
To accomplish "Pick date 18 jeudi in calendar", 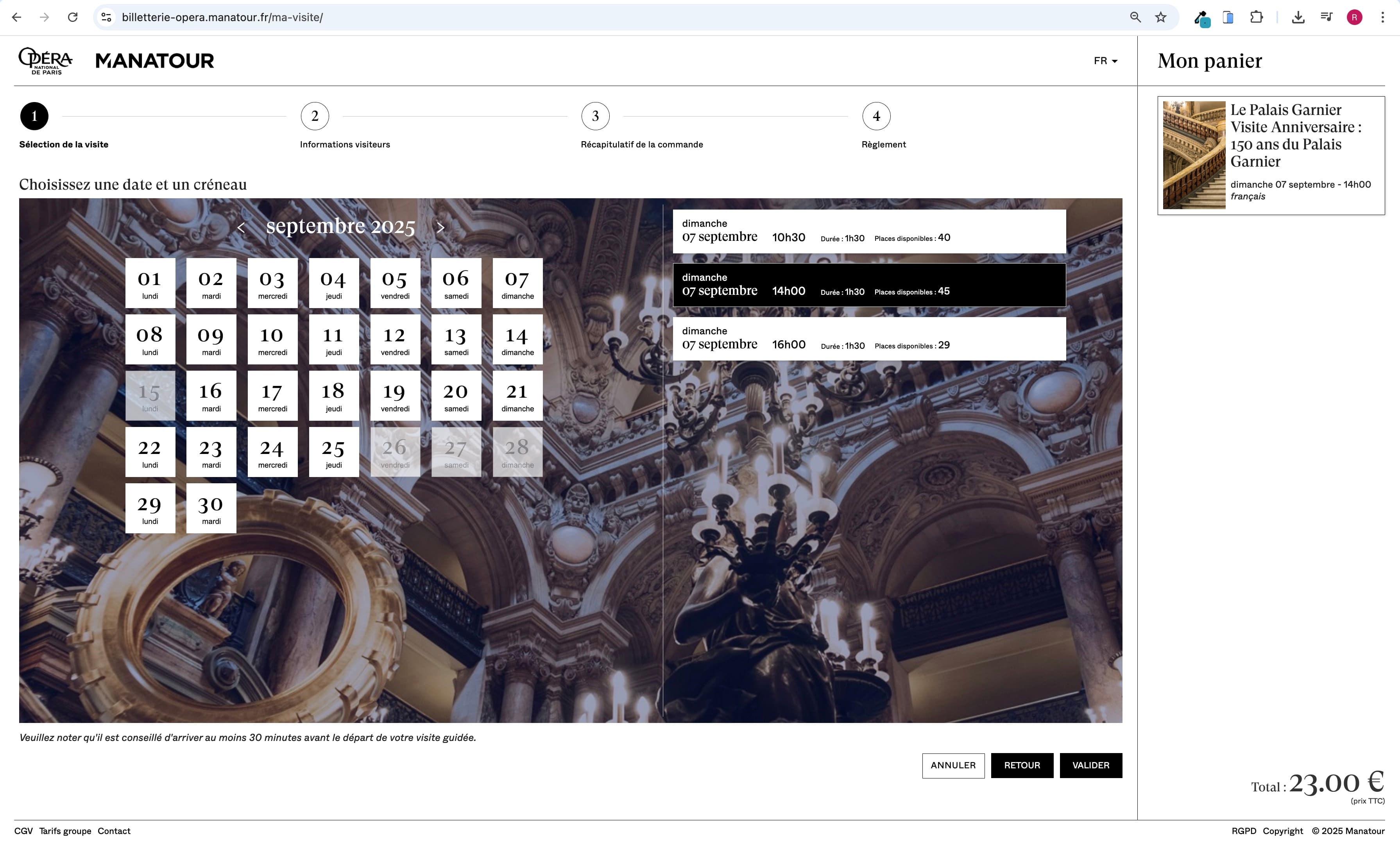I will point(333,395).
